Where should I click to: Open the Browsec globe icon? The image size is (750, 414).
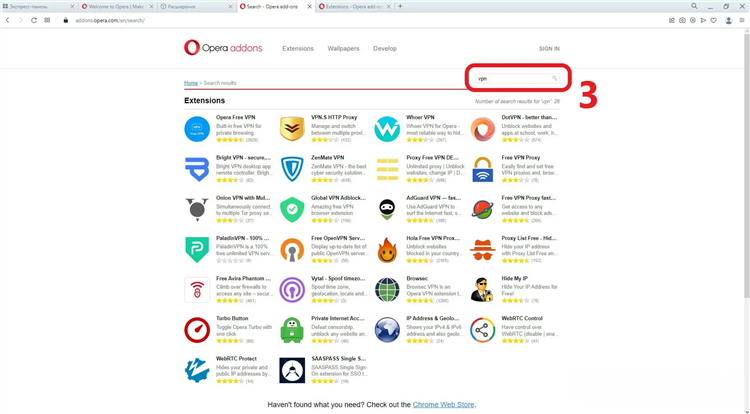tap(387, 290)
